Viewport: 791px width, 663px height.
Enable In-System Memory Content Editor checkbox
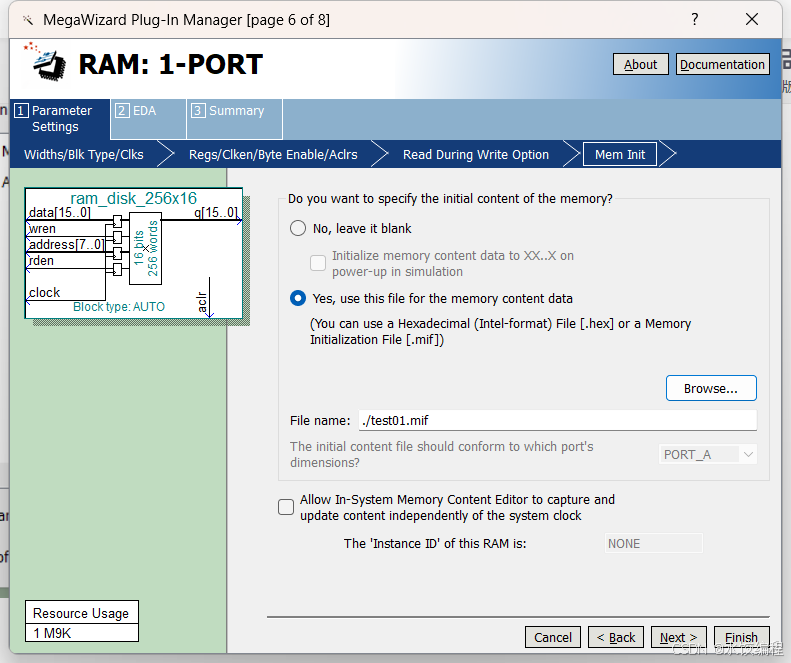click(x=286, y=507)
